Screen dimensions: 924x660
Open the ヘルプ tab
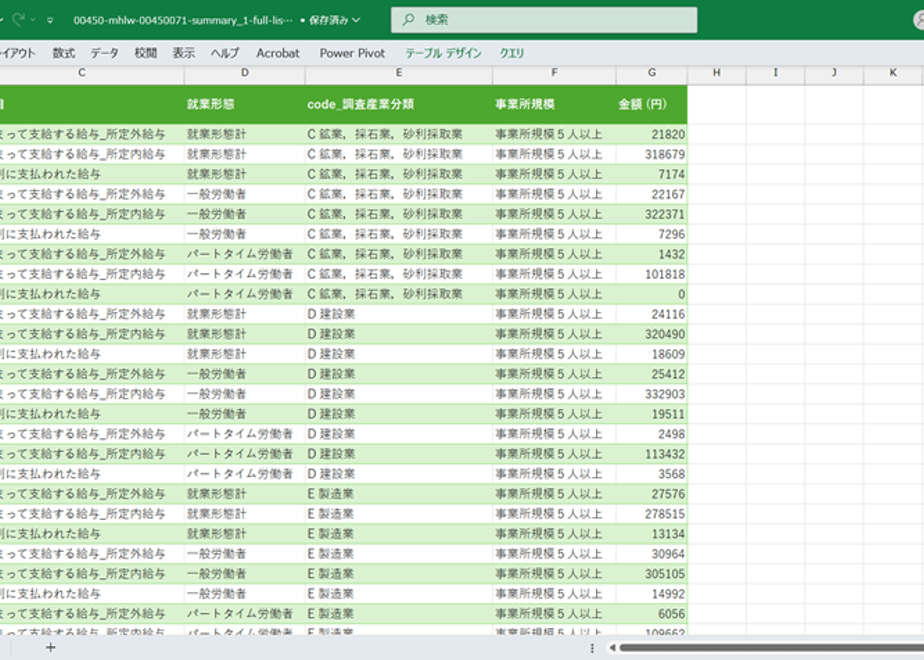225,53
